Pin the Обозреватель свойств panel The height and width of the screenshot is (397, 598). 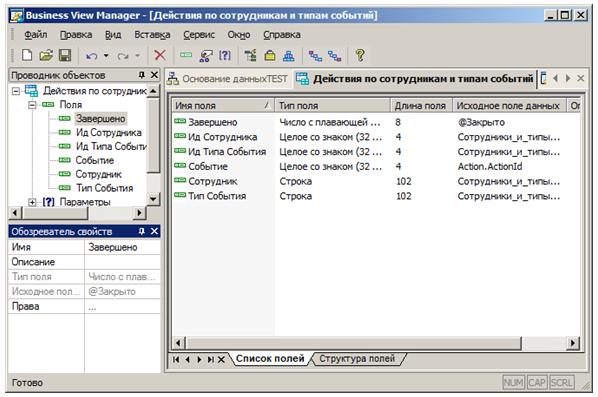click(x=141, y=231)
